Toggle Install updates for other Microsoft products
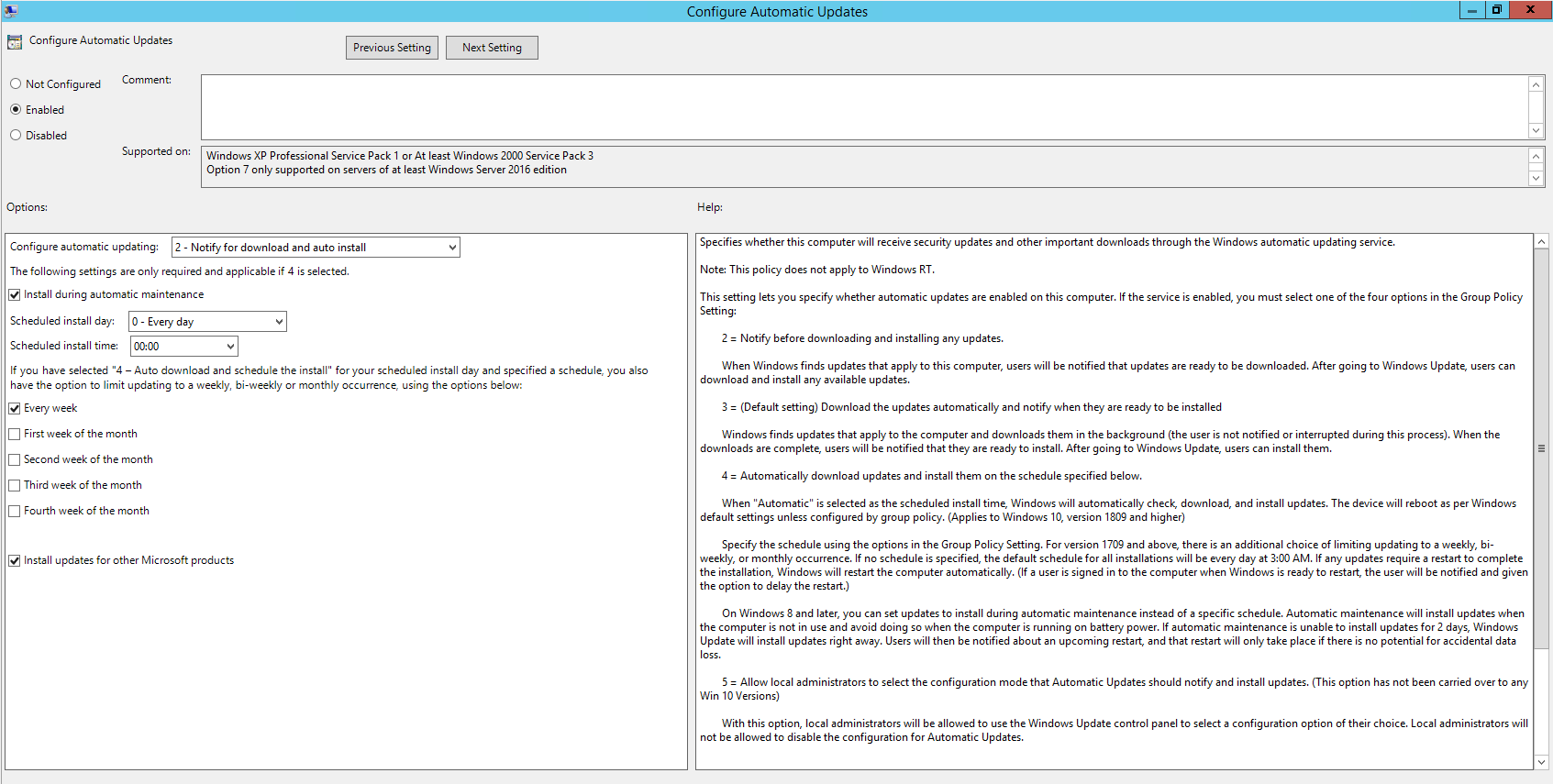This screenshot has width=1553, height=784. [15, 561]
